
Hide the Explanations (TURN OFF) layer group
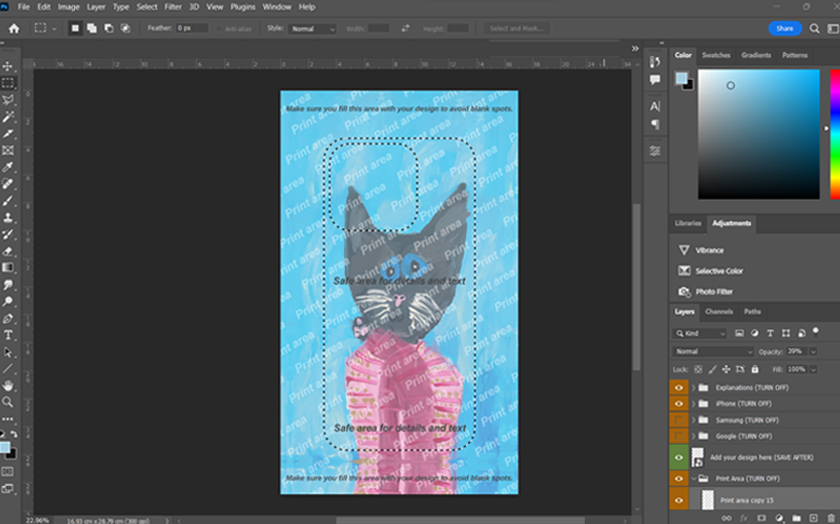(679, 388)
